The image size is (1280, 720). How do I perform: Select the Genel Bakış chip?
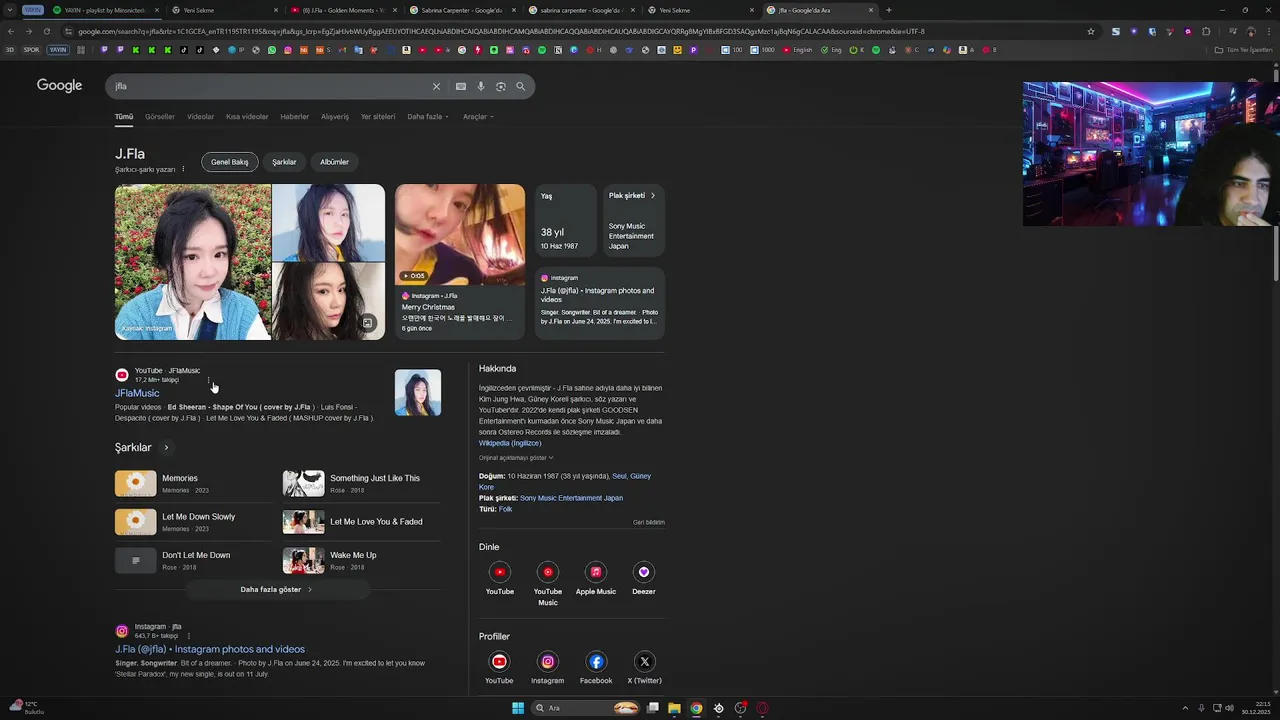229,162
